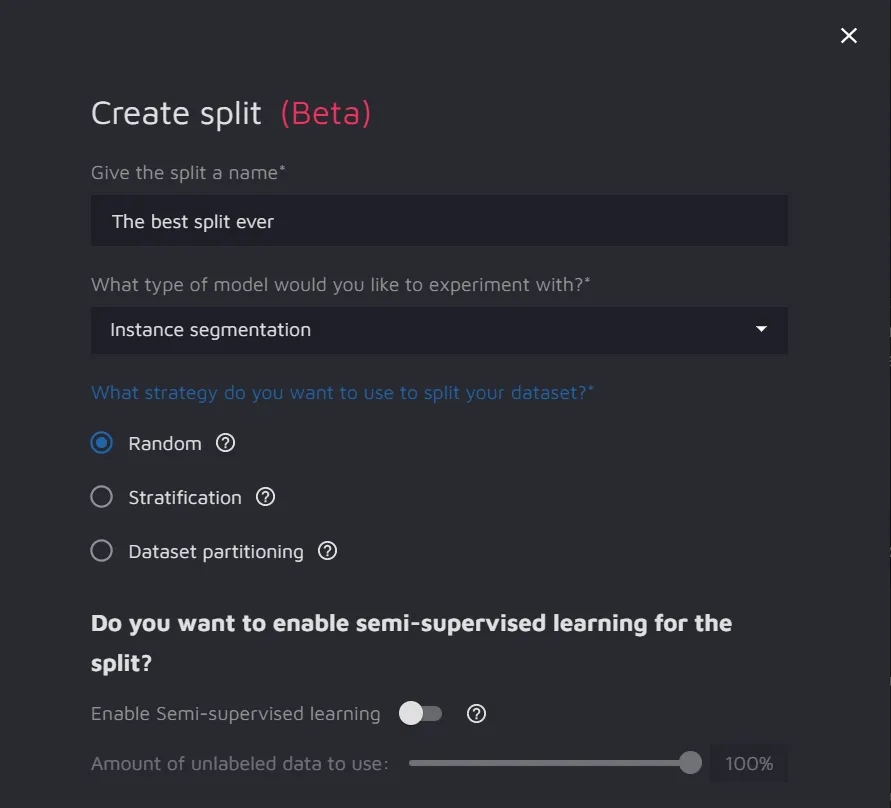
Task: Pick the Dataset partitioning radio button
Action: click(102, 551)
